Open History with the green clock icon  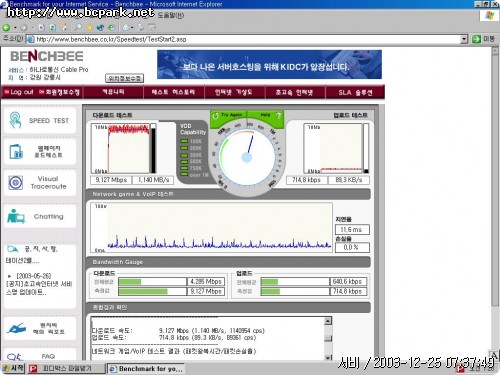(111, 27)
